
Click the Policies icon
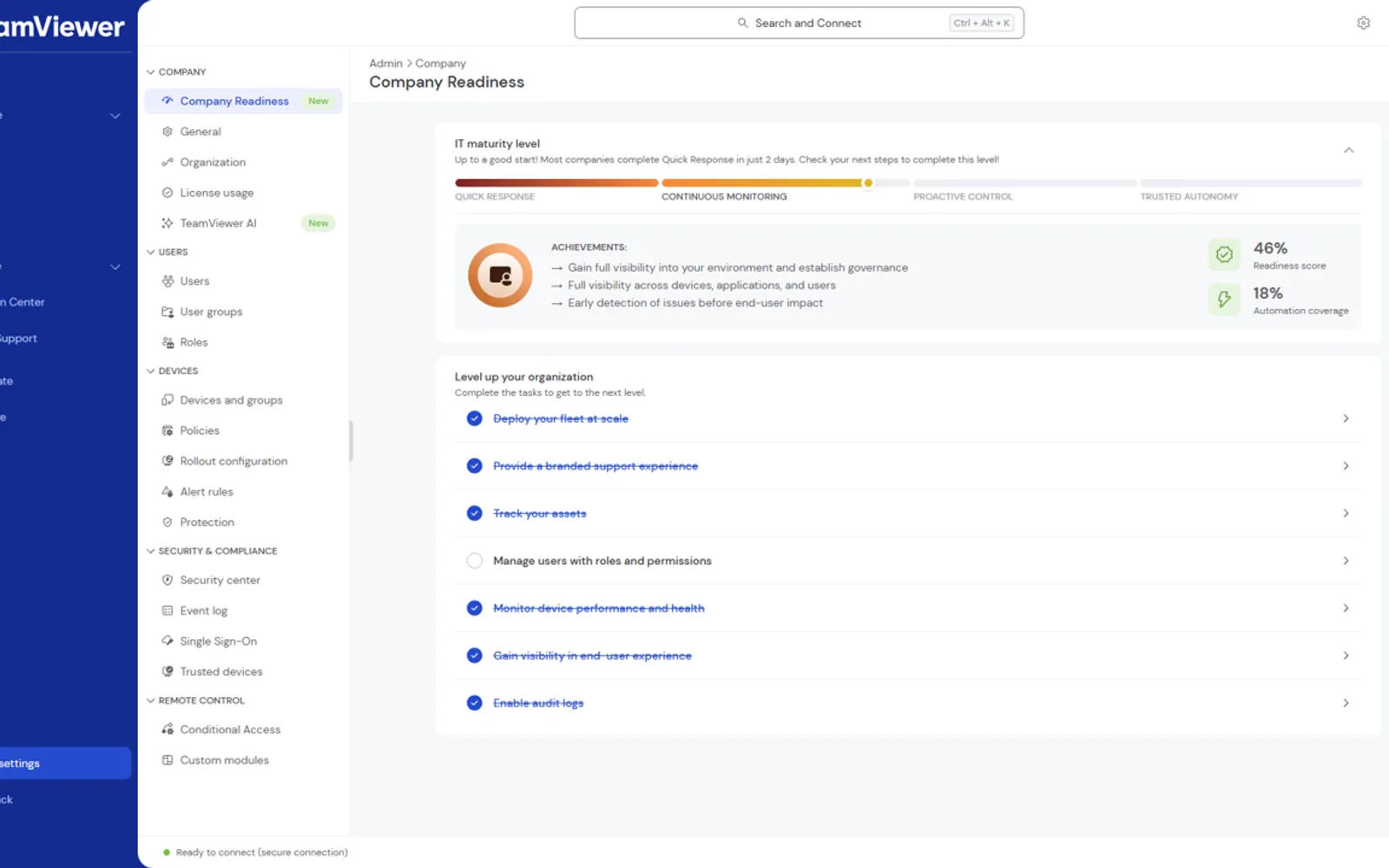(168, 431)
